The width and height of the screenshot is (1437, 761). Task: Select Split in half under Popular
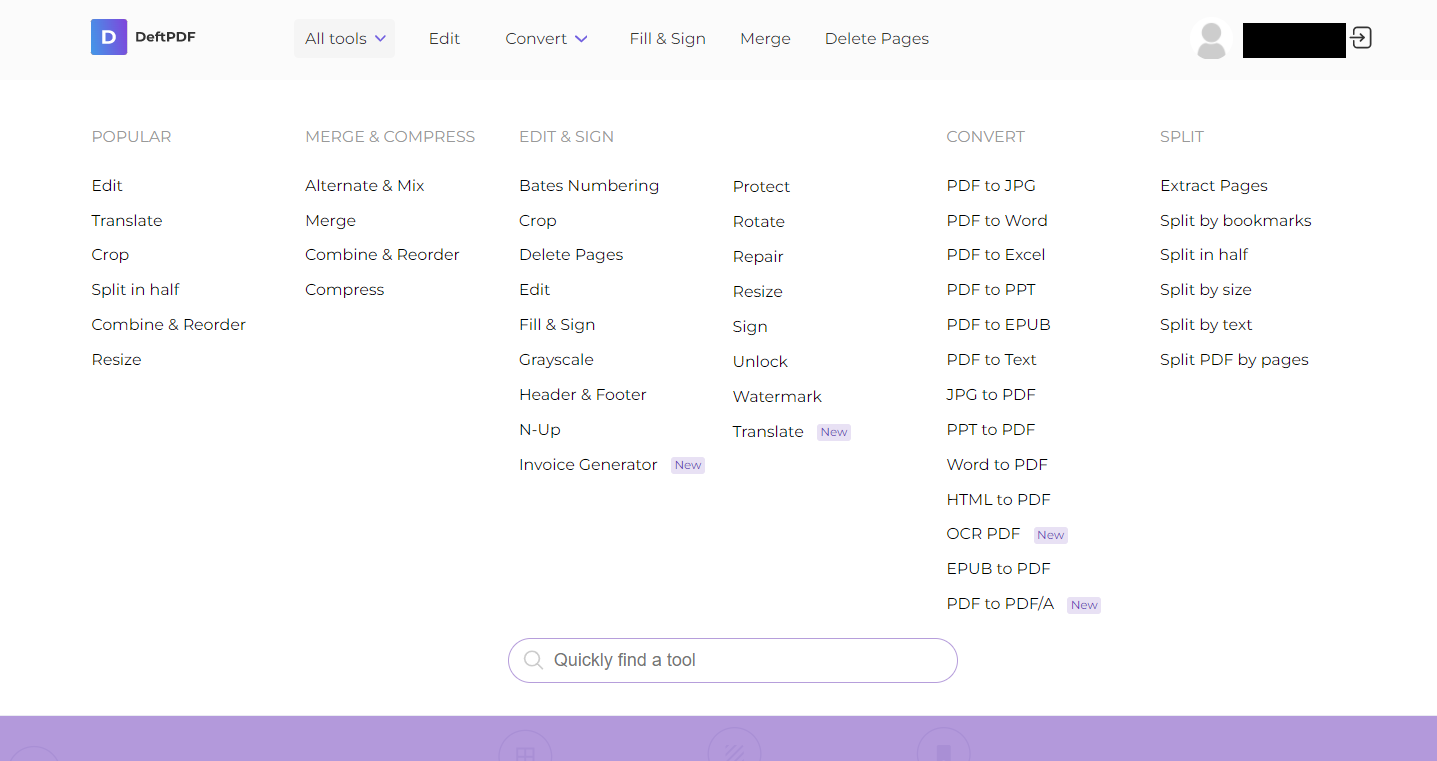[x=135, y=289]
